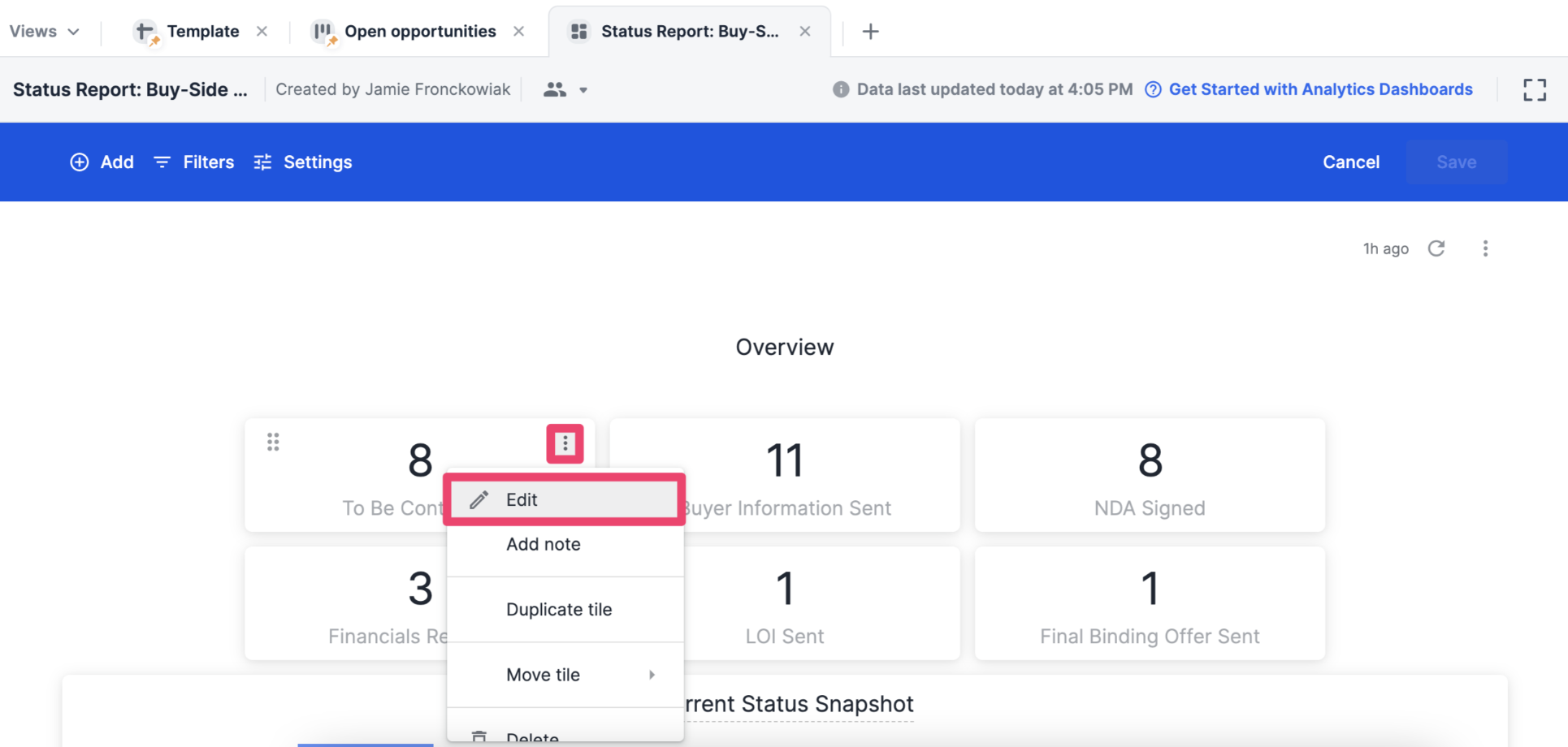Expand the Move tile submenu
This screenshot has height=747, width=1568.
point(652,674)
